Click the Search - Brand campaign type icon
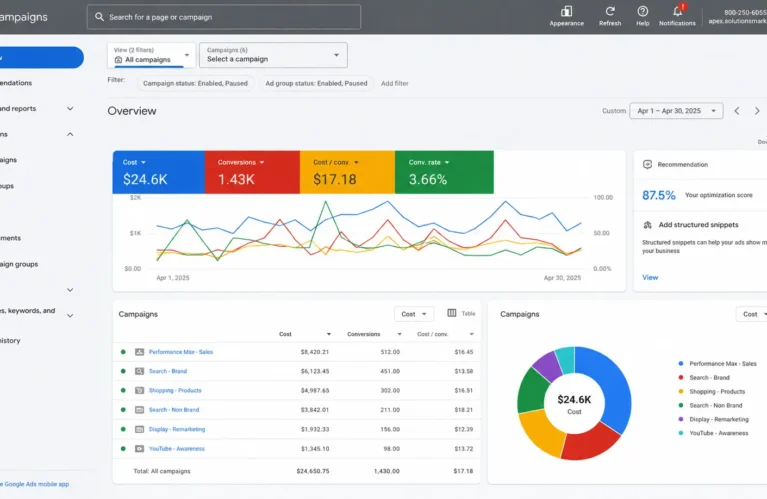767x499 pixels. pos(139,371)
